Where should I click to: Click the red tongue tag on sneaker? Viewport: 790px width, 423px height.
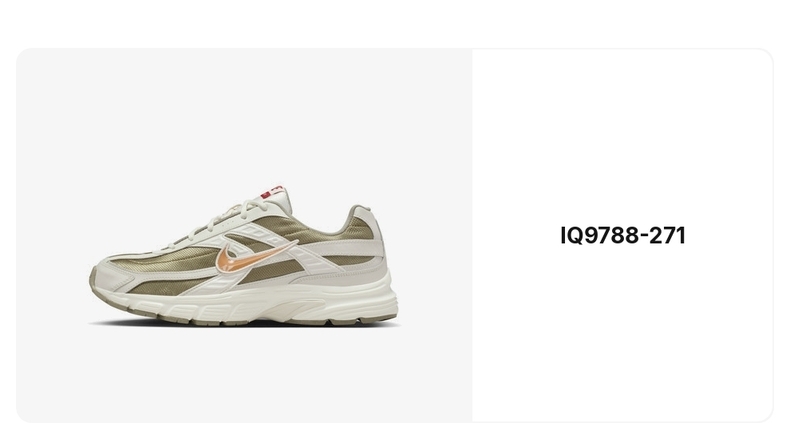click(272, 192)
